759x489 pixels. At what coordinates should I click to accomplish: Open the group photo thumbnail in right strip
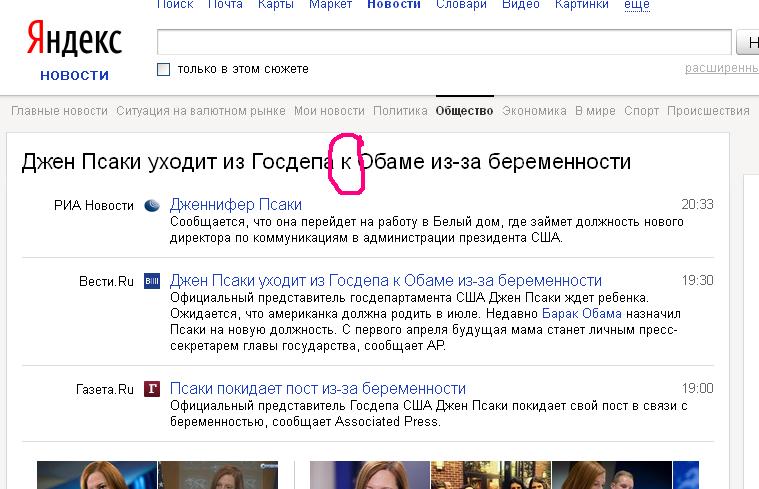(x=491, y=475)
